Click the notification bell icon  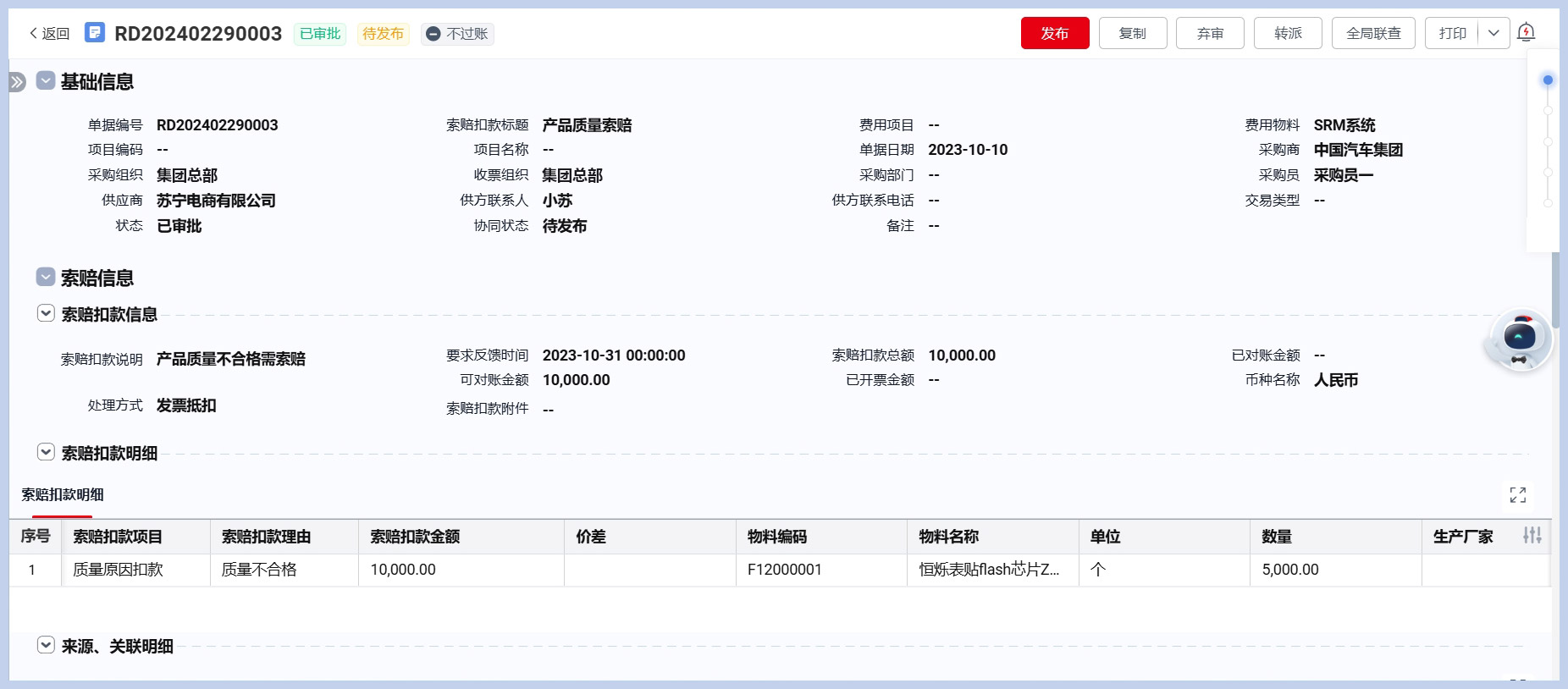click(x=1526, y=33)
